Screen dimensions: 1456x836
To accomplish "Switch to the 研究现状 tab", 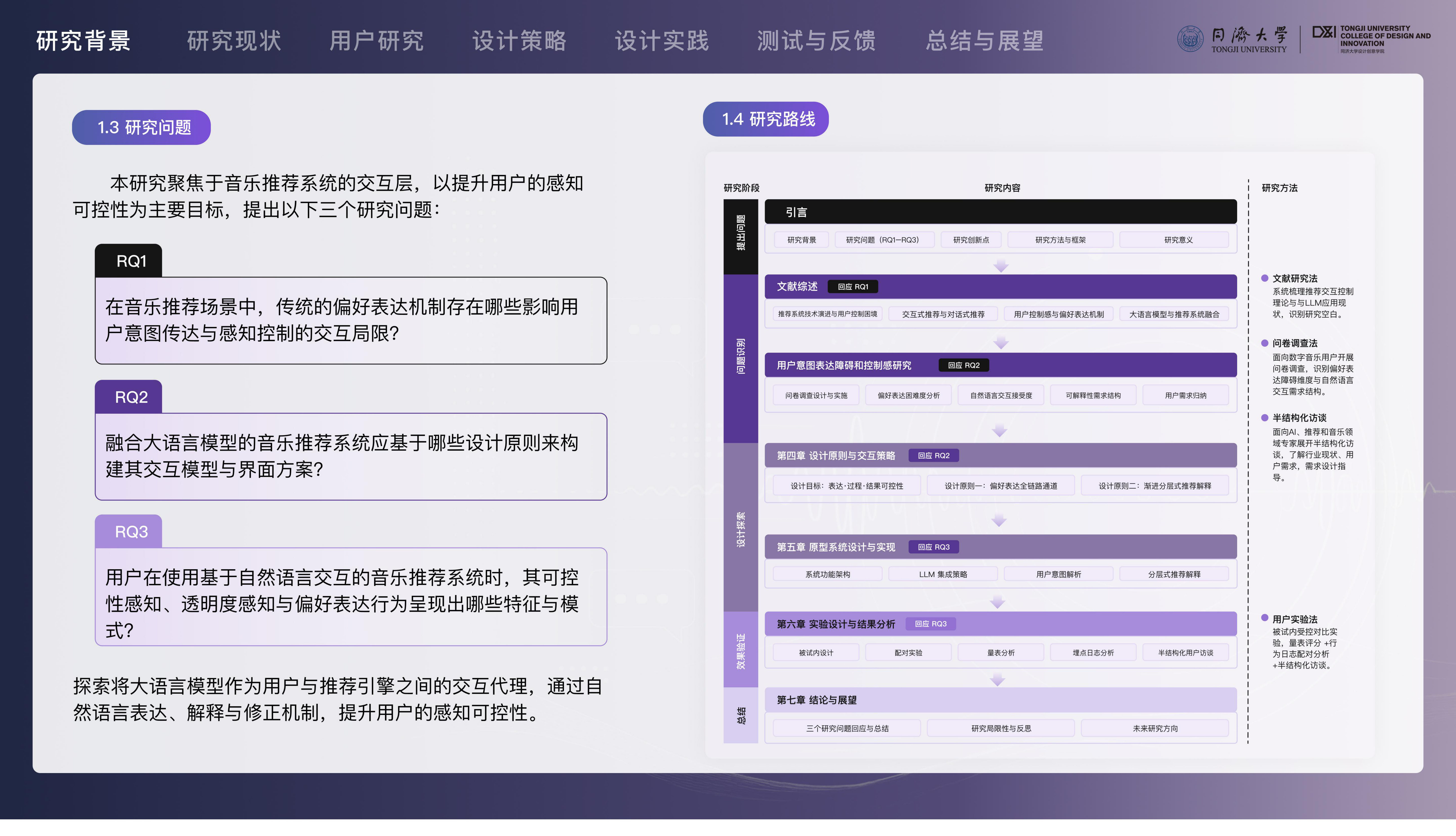I will pyautogui.click(x=234, y=41).
